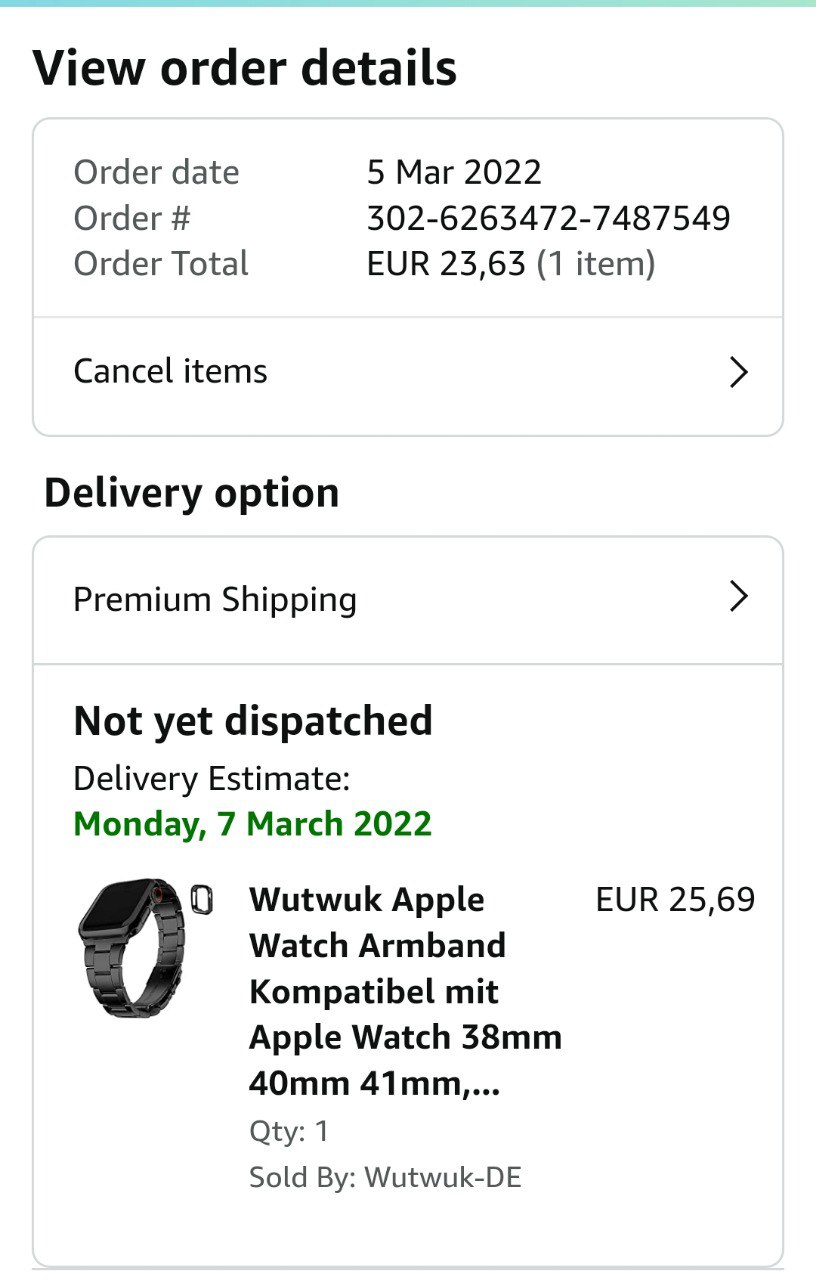
Task: Click the Sold By Wutwuk-DE seller text
Action: click(x=385, y=1177)
